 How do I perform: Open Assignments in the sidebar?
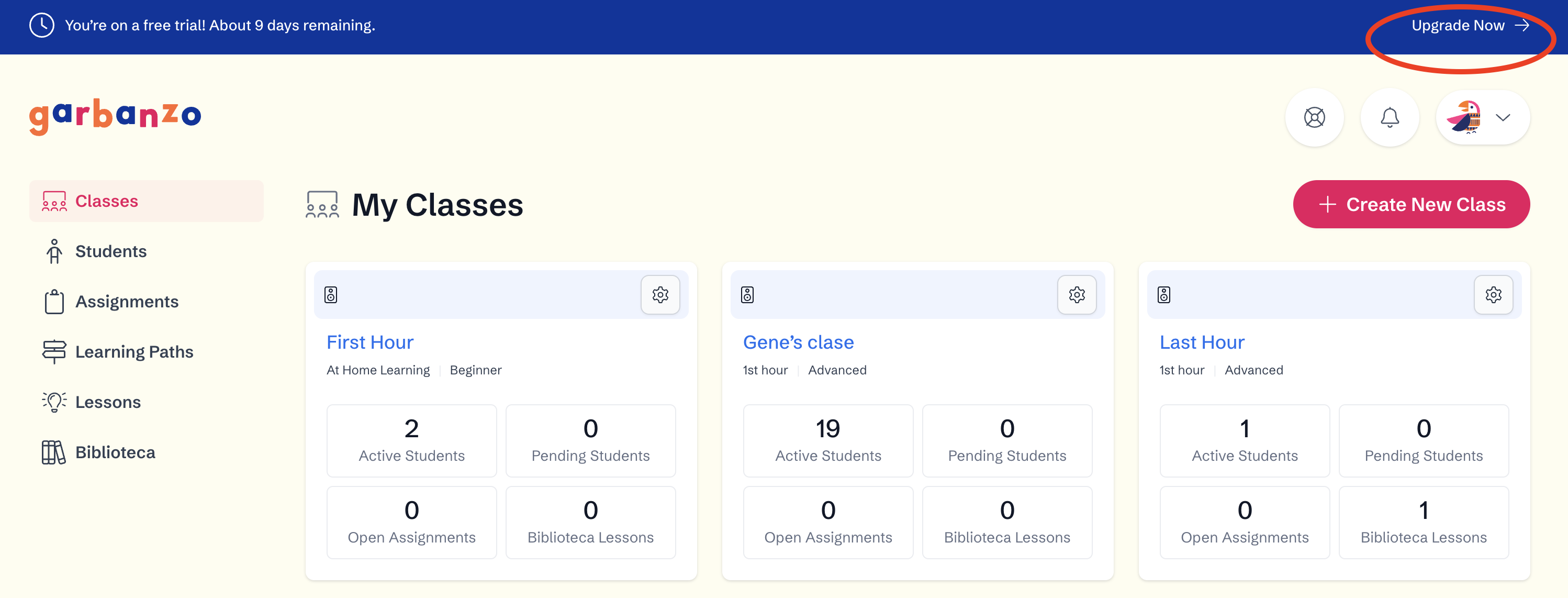pyautogui.click(x=126, y=302)
